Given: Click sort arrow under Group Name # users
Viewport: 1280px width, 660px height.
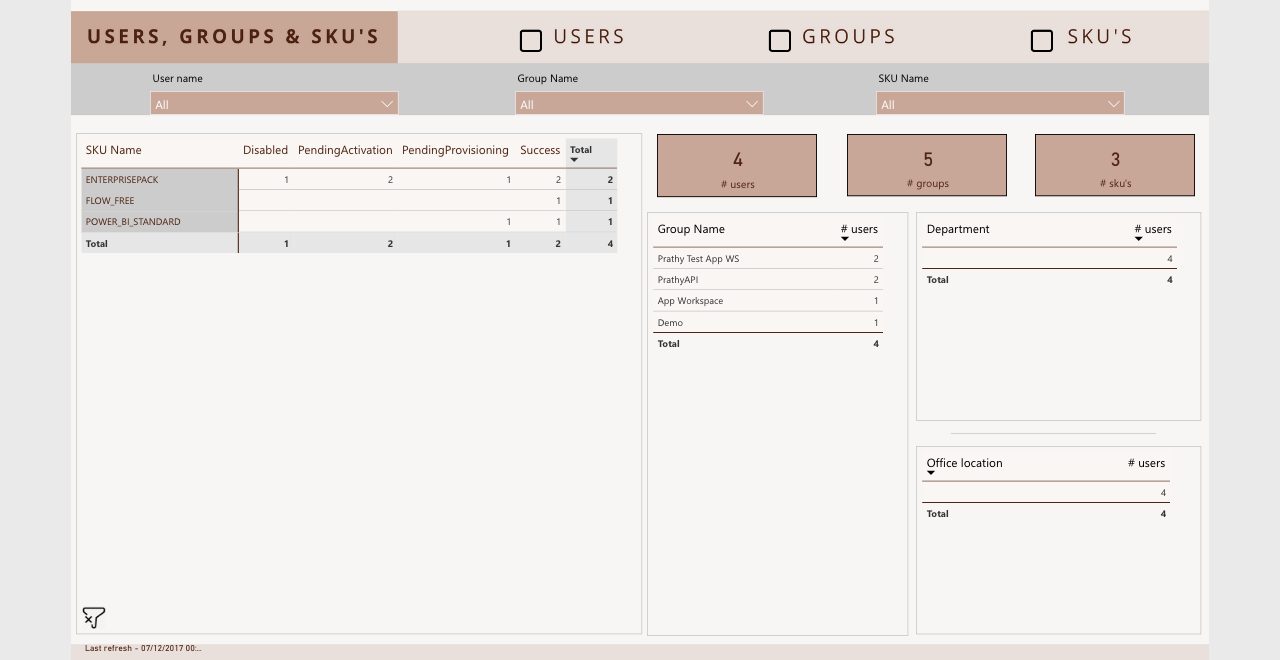Looking at the screenshot, I should coord(845,239).
